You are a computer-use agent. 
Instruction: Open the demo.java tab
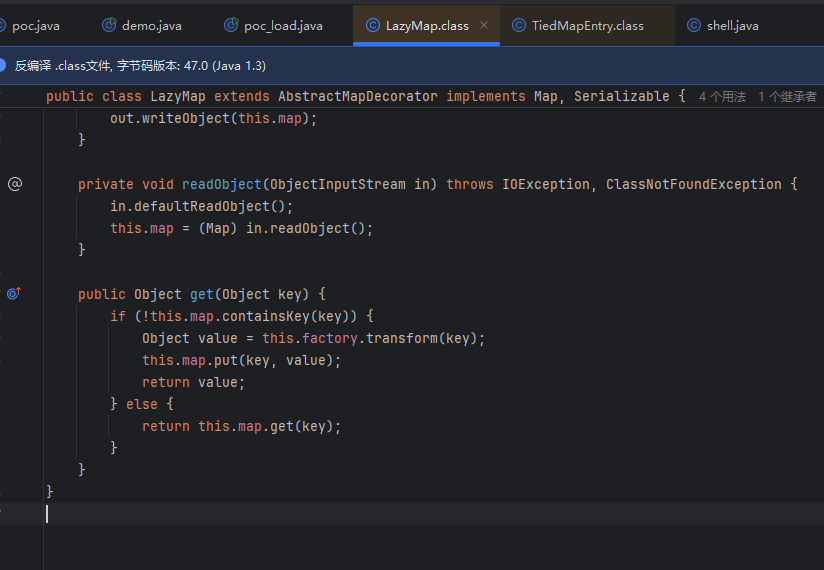point(151,25)
